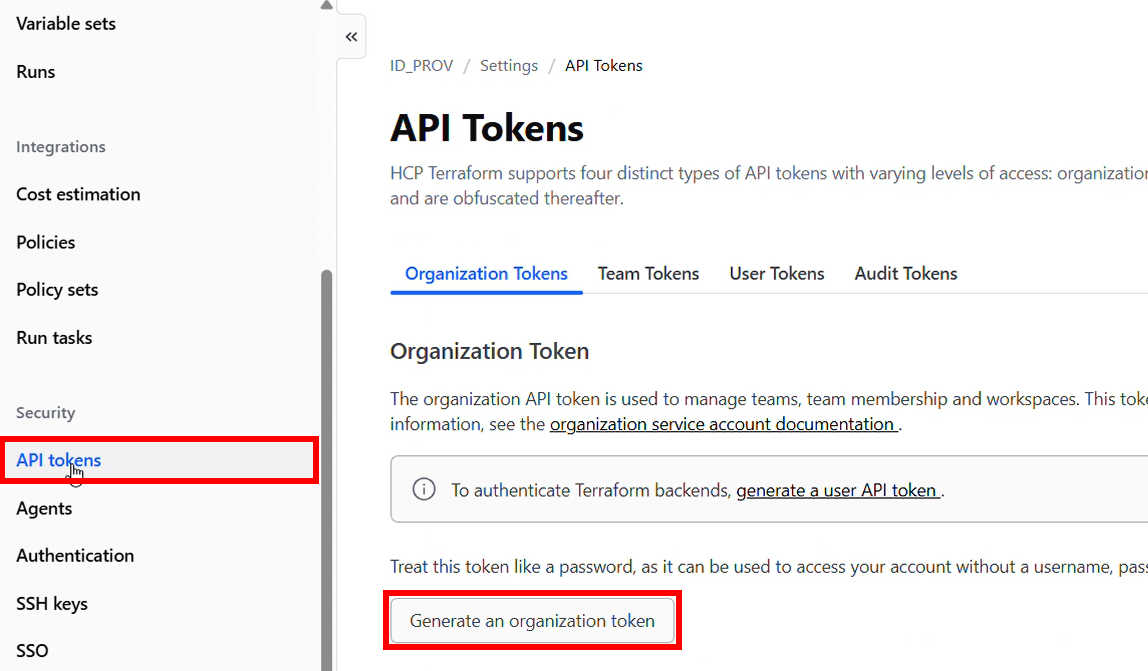The height and width of the screenshot is (671, 1148).
Task: Switch to the Audit Tokens tab
Action: tap(906, 273)
